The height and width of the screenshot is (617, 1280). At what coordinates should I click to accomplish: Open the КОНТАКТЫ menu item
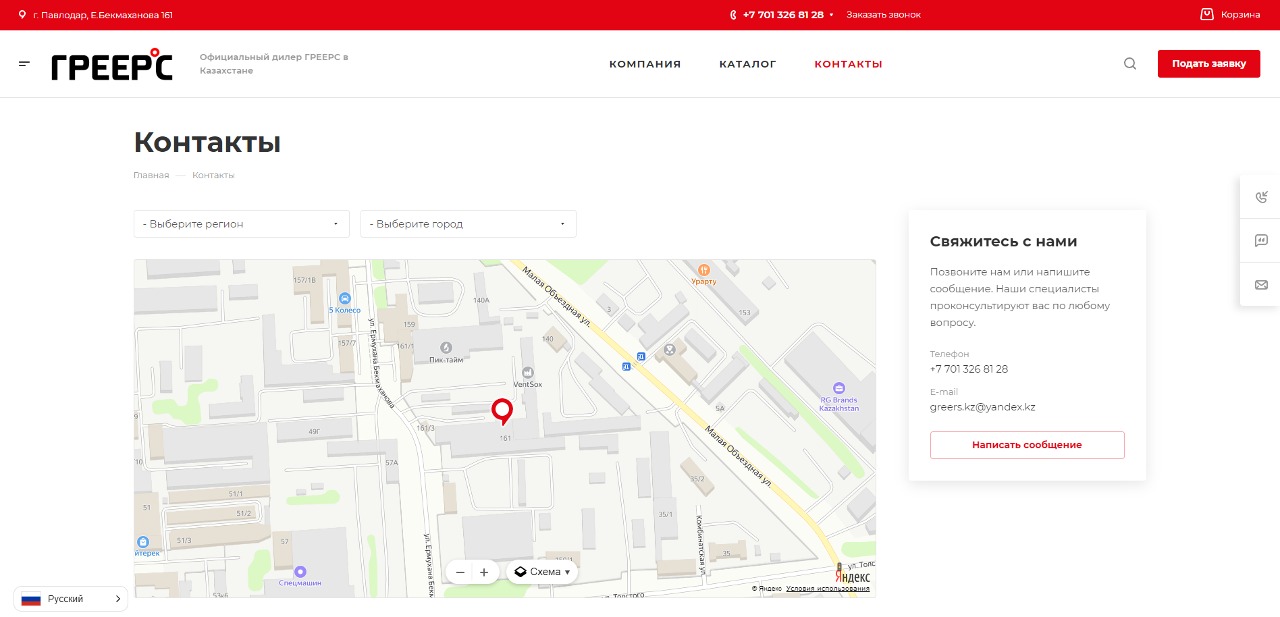(848, 64)
